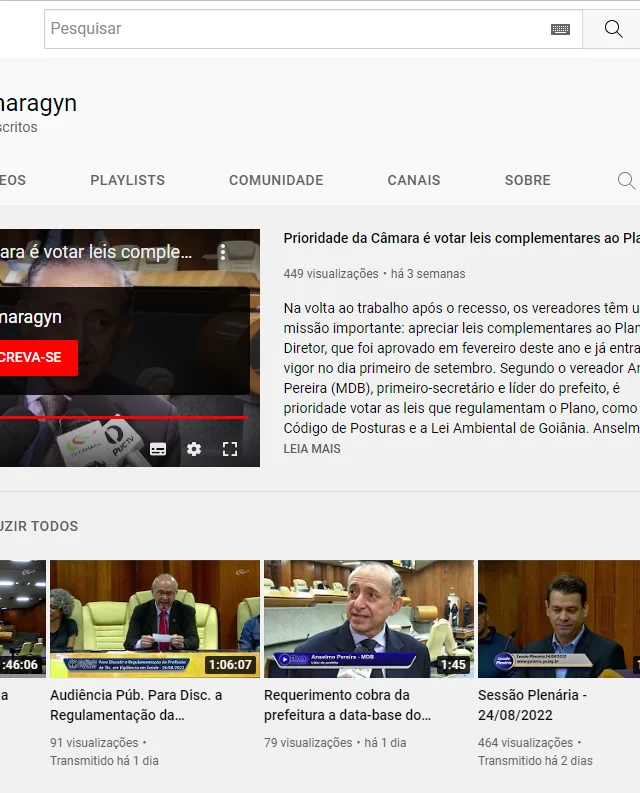The height and width of the screenshot is (793, 640).
Task: Click the '91 visualizações' text
Action: 94,742
